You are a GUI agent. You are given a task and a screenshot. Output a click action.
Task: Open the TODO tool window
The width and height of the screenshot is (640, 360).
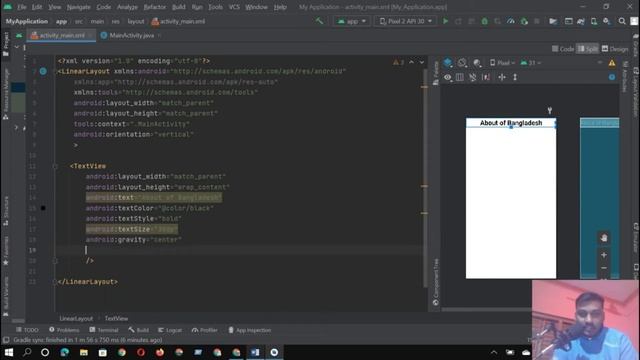(x=27, y=330)
